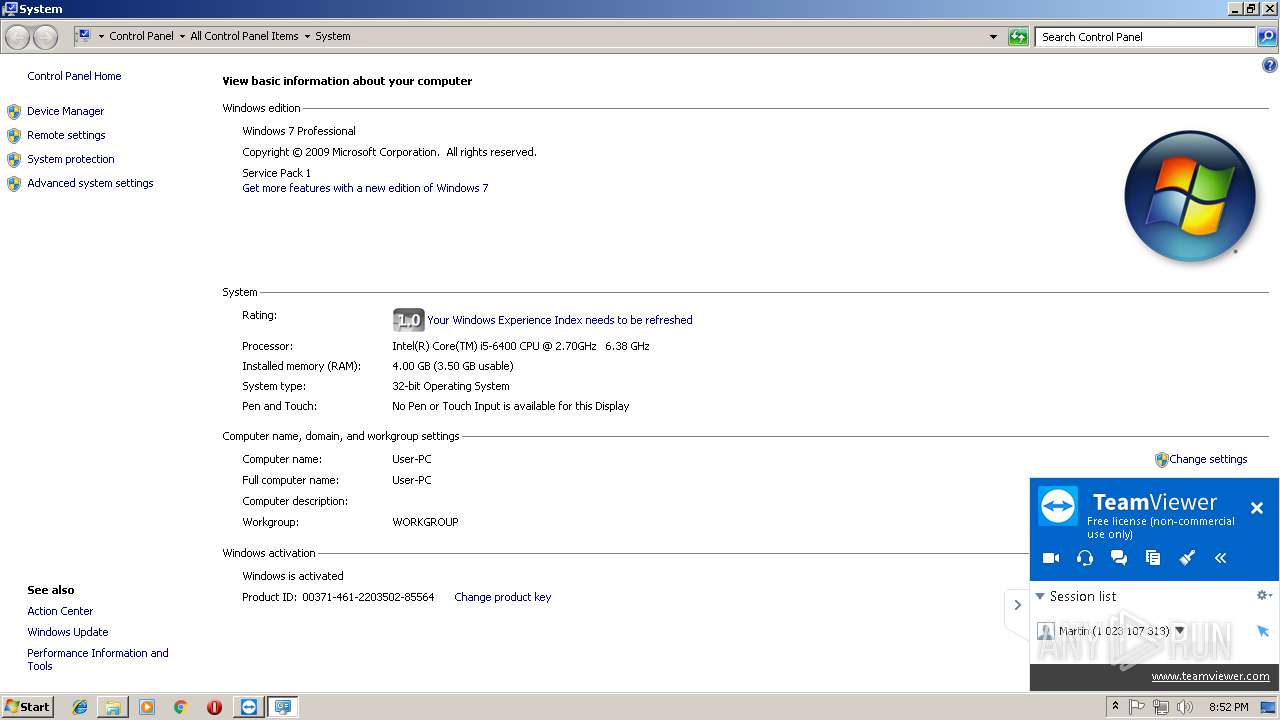Open the Start menu
Viewport: 1280px width, 720px height.
click(x=27, y=707)
